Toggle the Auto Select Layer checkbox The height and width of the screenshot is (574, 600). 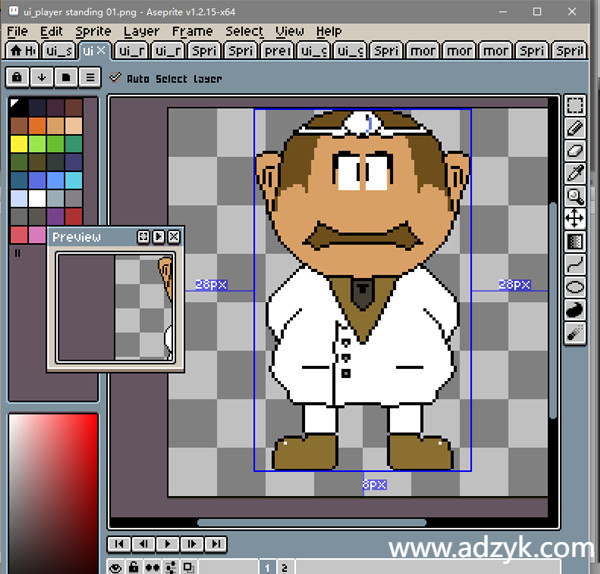tap(116, 78)
